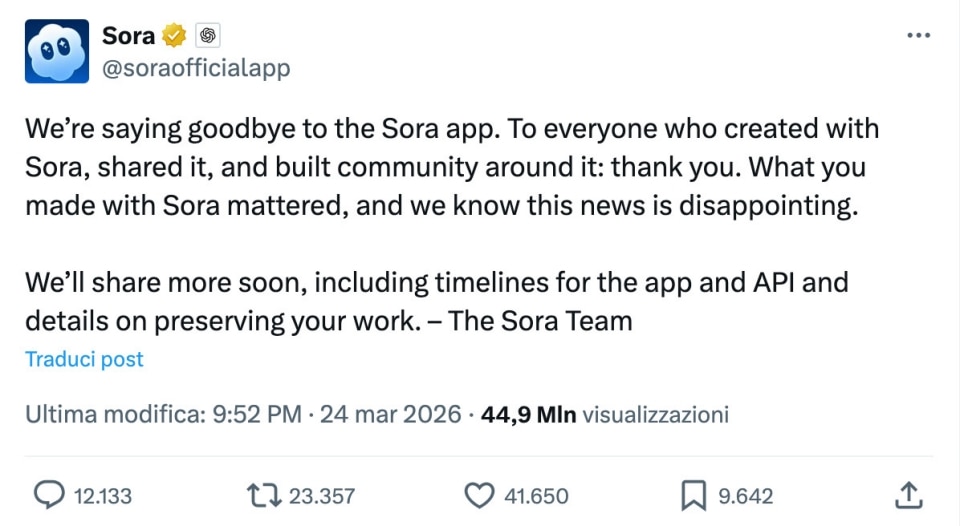
Task: Click the share upload arrow icon
Action: point(907,495)
